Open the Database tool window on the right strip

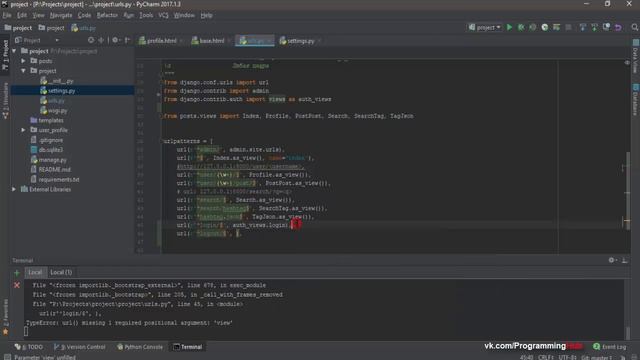[x=636, y=99]
